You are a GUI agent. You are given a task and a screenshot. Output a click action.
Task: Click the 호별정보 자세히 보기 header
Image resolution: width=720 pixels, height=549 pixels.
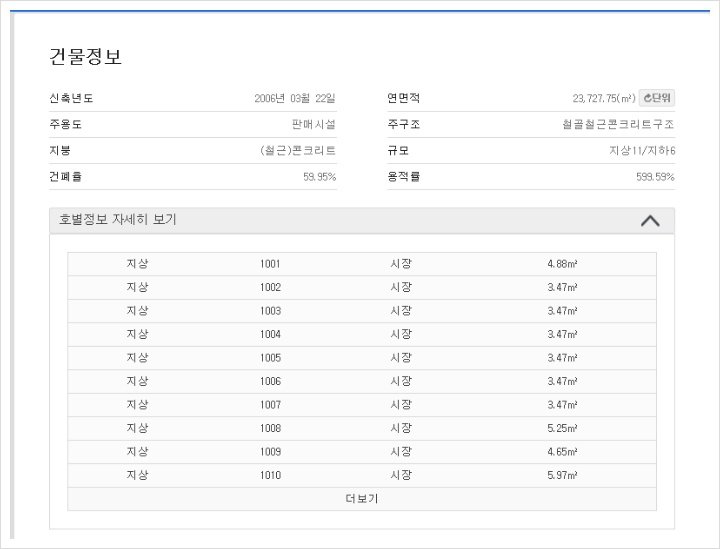coord(118,220)
